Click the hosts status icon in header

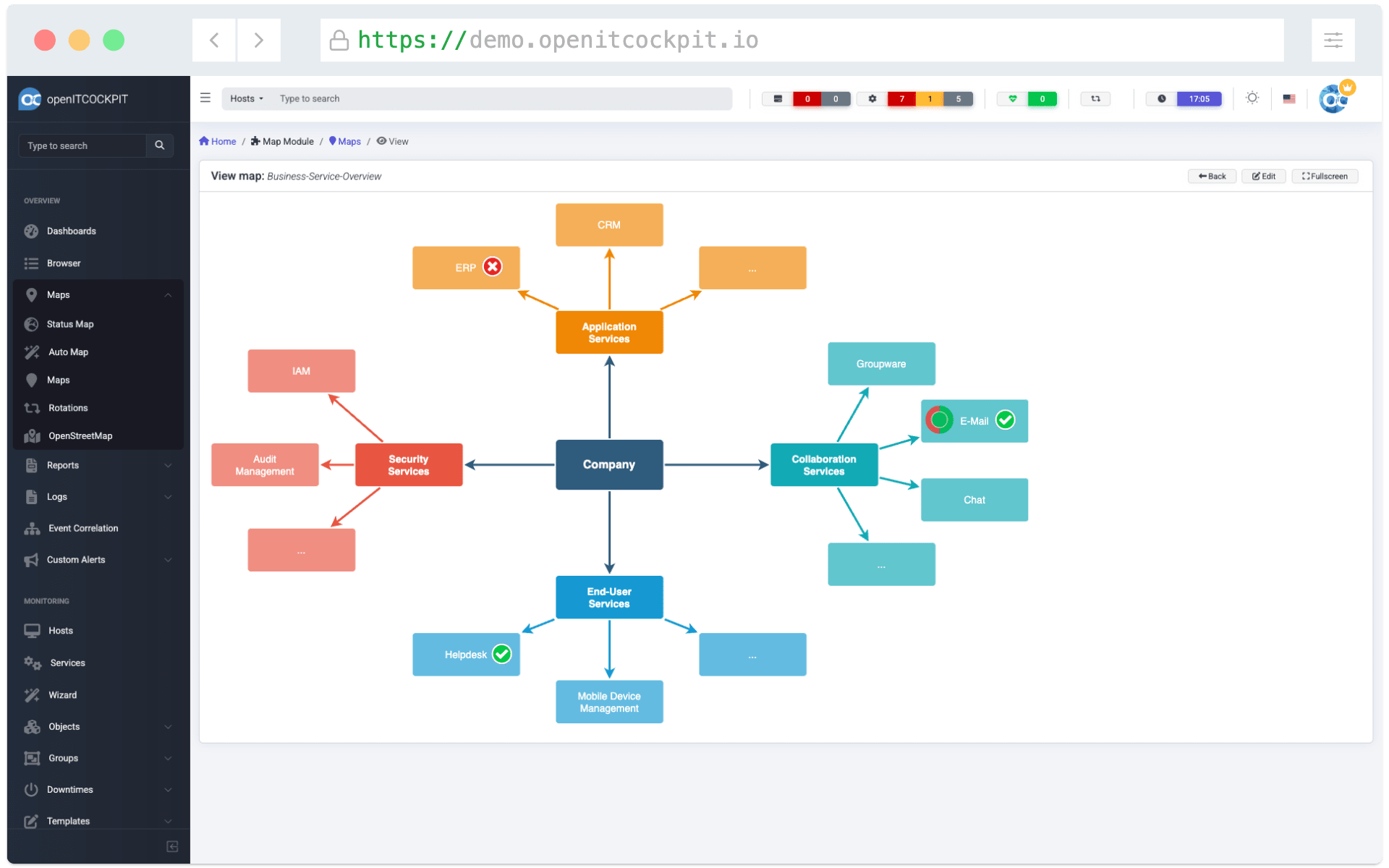778,99
